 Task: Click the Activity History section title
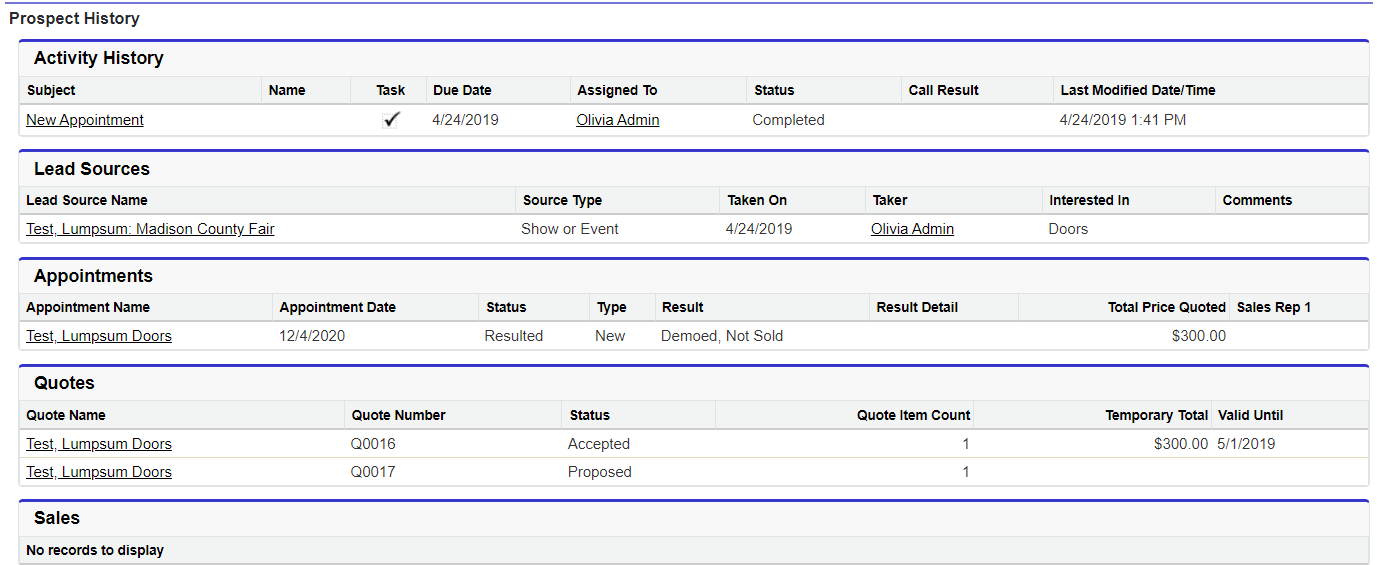(x=99, y=58)
